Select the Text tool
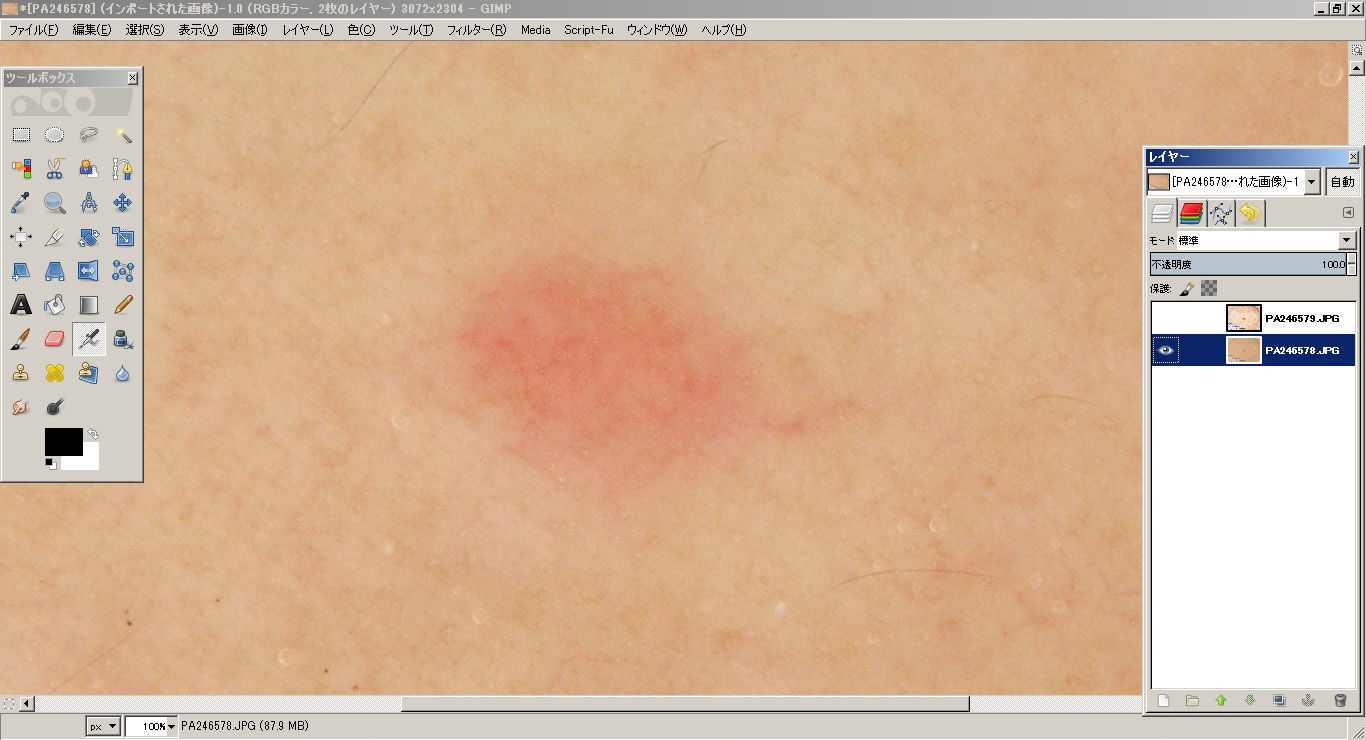1366x740 pixels. click(21, 305)
